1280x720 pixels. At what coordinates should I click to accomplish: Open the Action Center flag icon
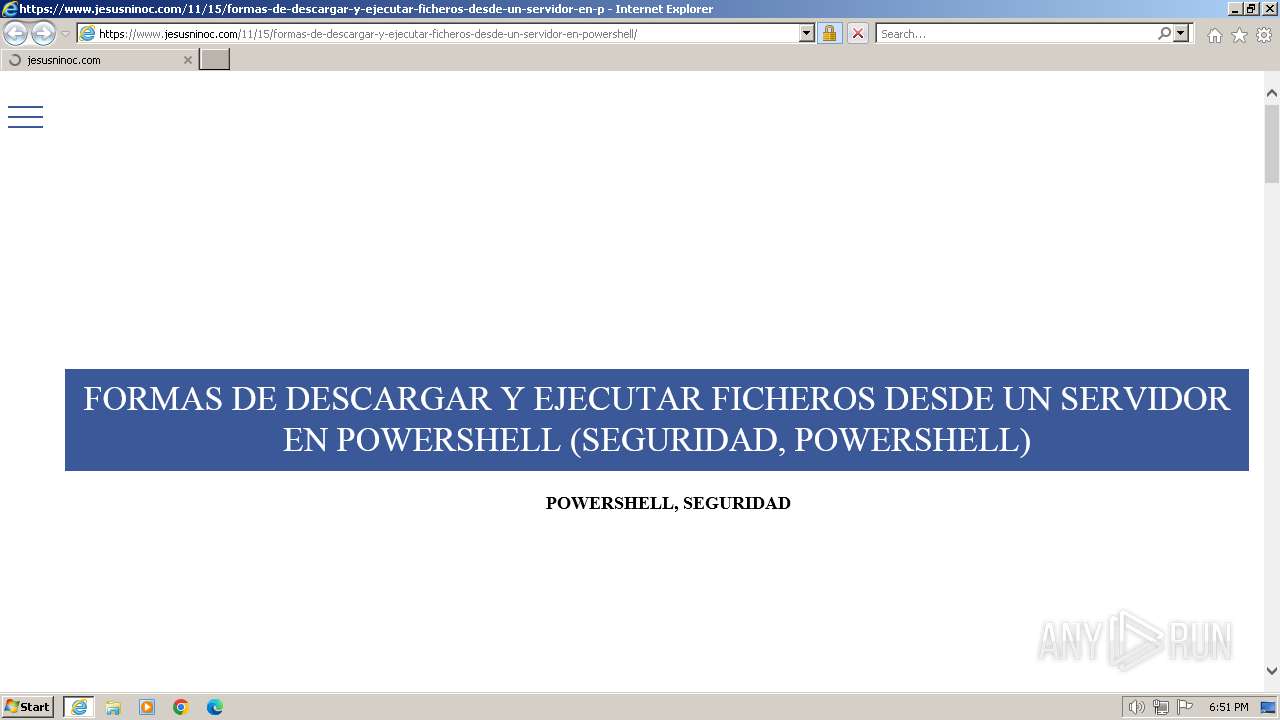coord(1185,707)
